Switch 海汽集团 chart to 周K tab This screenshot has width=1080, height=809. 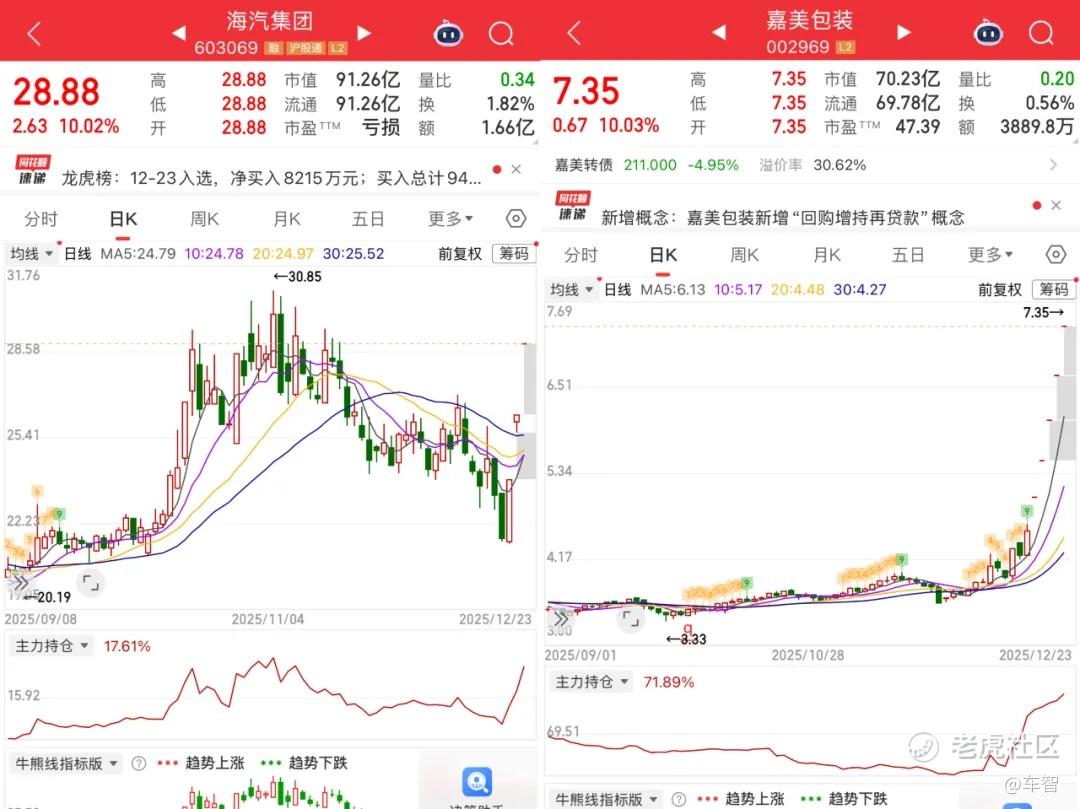(x=205, y=219)
